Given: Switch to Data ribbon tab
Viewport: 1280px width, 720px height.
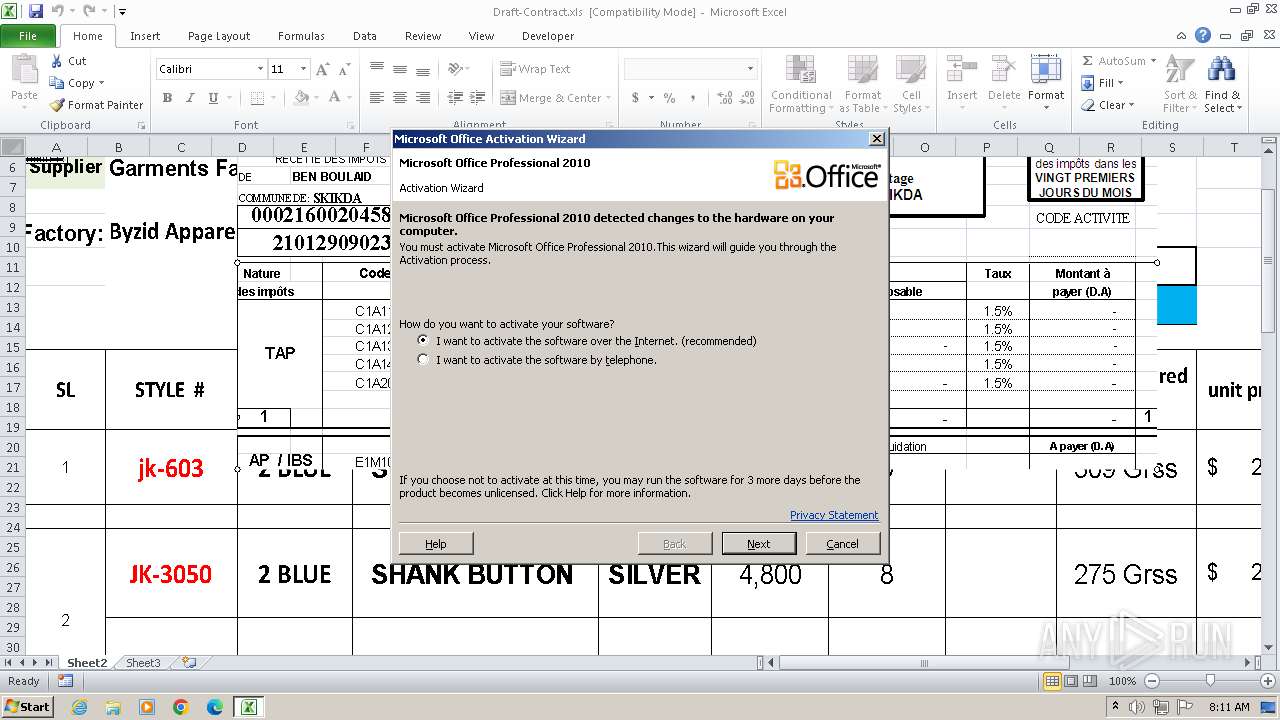Looking at the screenshot, I should [365, 36].
